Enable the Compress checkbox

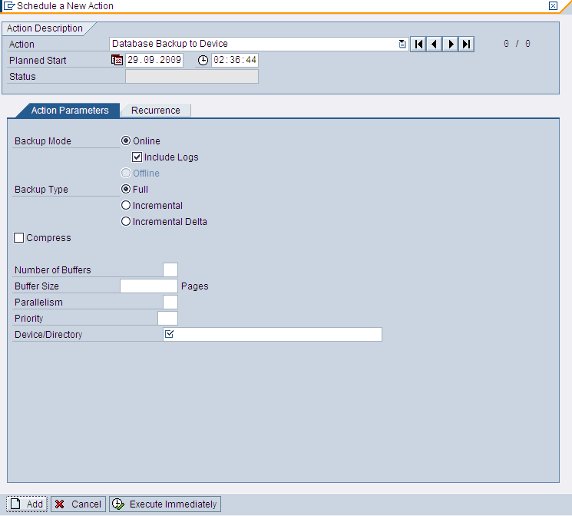(x=19, y=238)
